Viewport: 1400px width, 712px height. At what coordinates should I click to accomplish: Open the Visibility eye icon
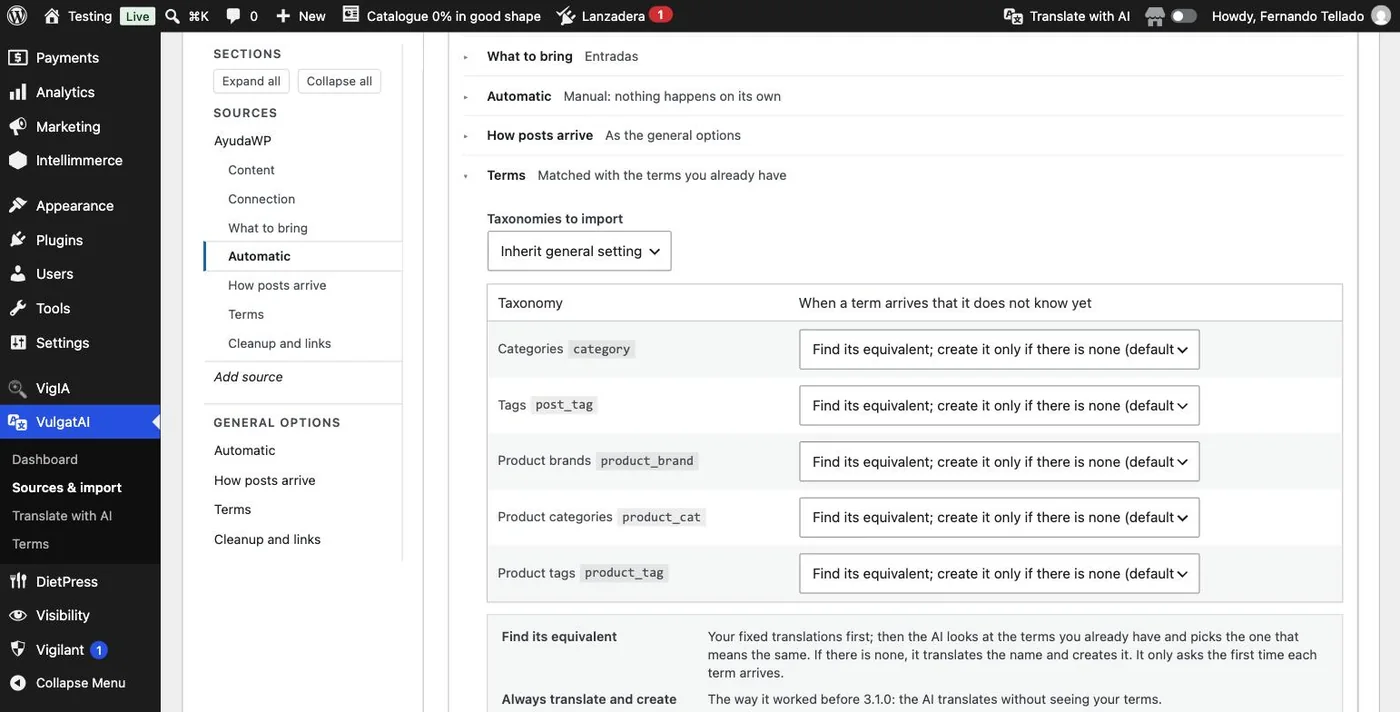(17, 615)
